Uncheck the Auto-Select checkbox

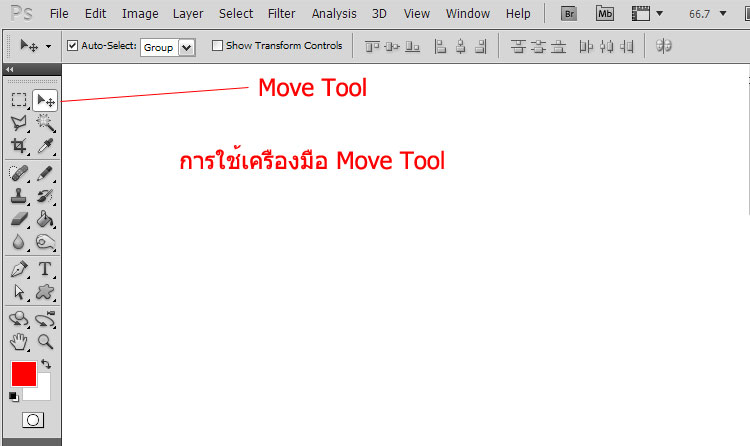(x=72, y=46)
